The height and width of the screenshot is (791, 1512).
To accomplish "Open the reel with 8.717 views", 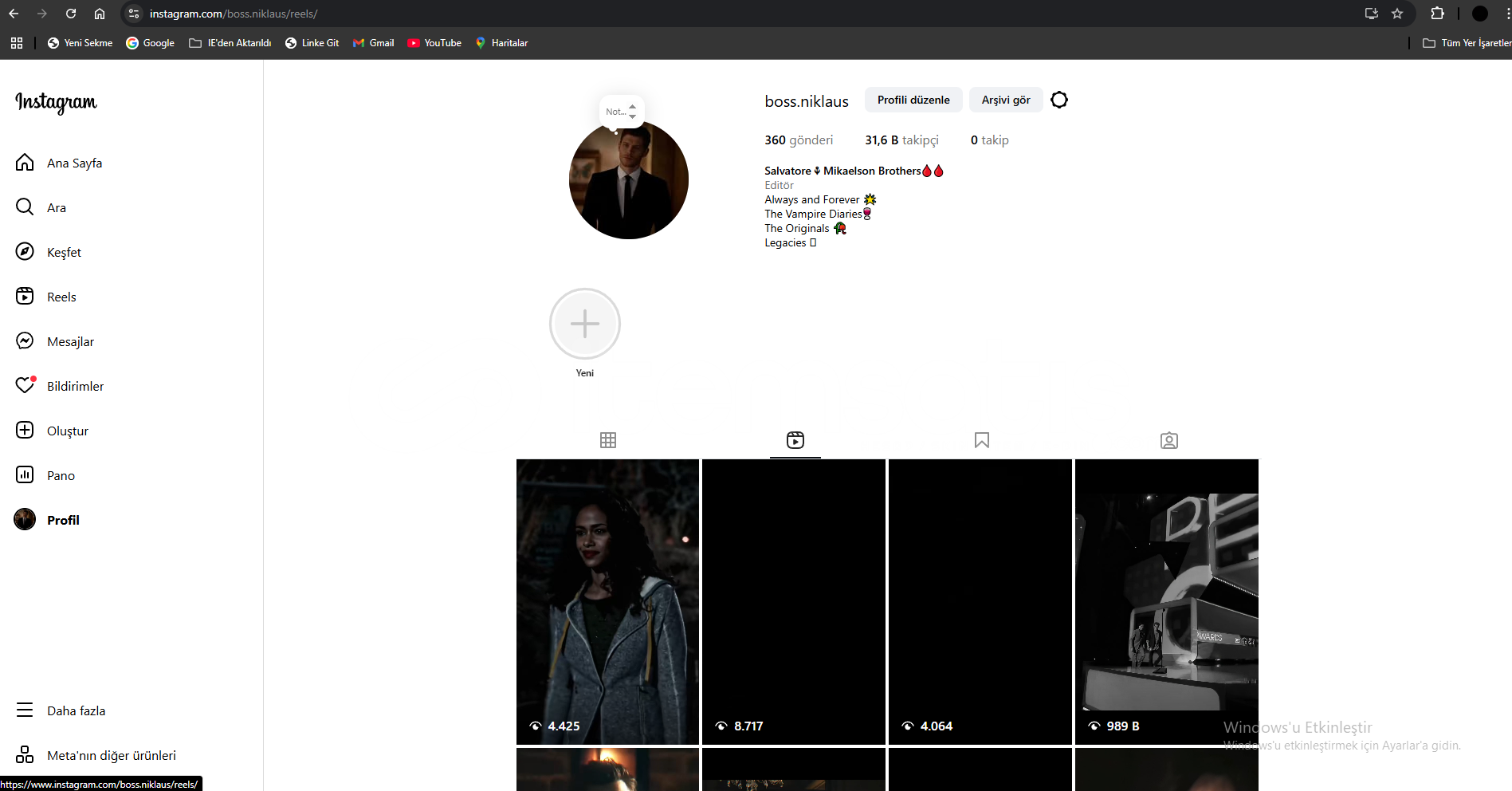I will click(x=794, y=602).
